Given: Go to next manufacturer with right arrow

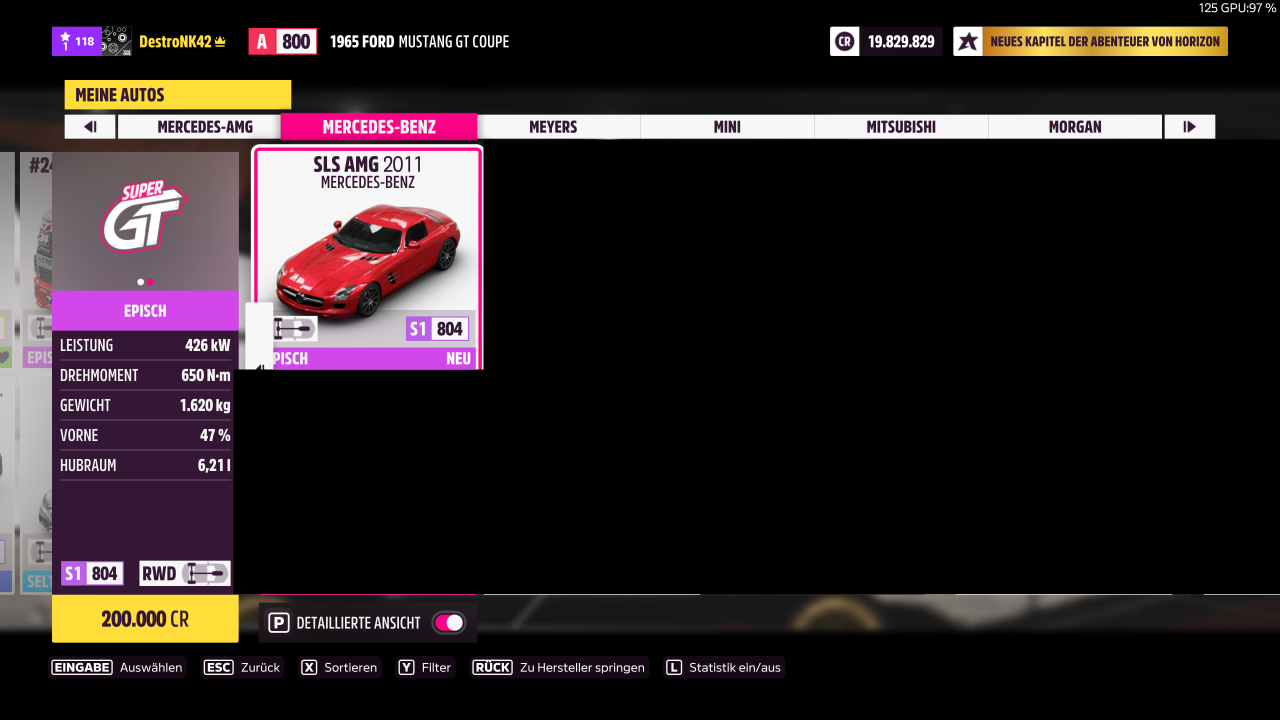Looking at the screenshot, I should (x=1189, y=127).
